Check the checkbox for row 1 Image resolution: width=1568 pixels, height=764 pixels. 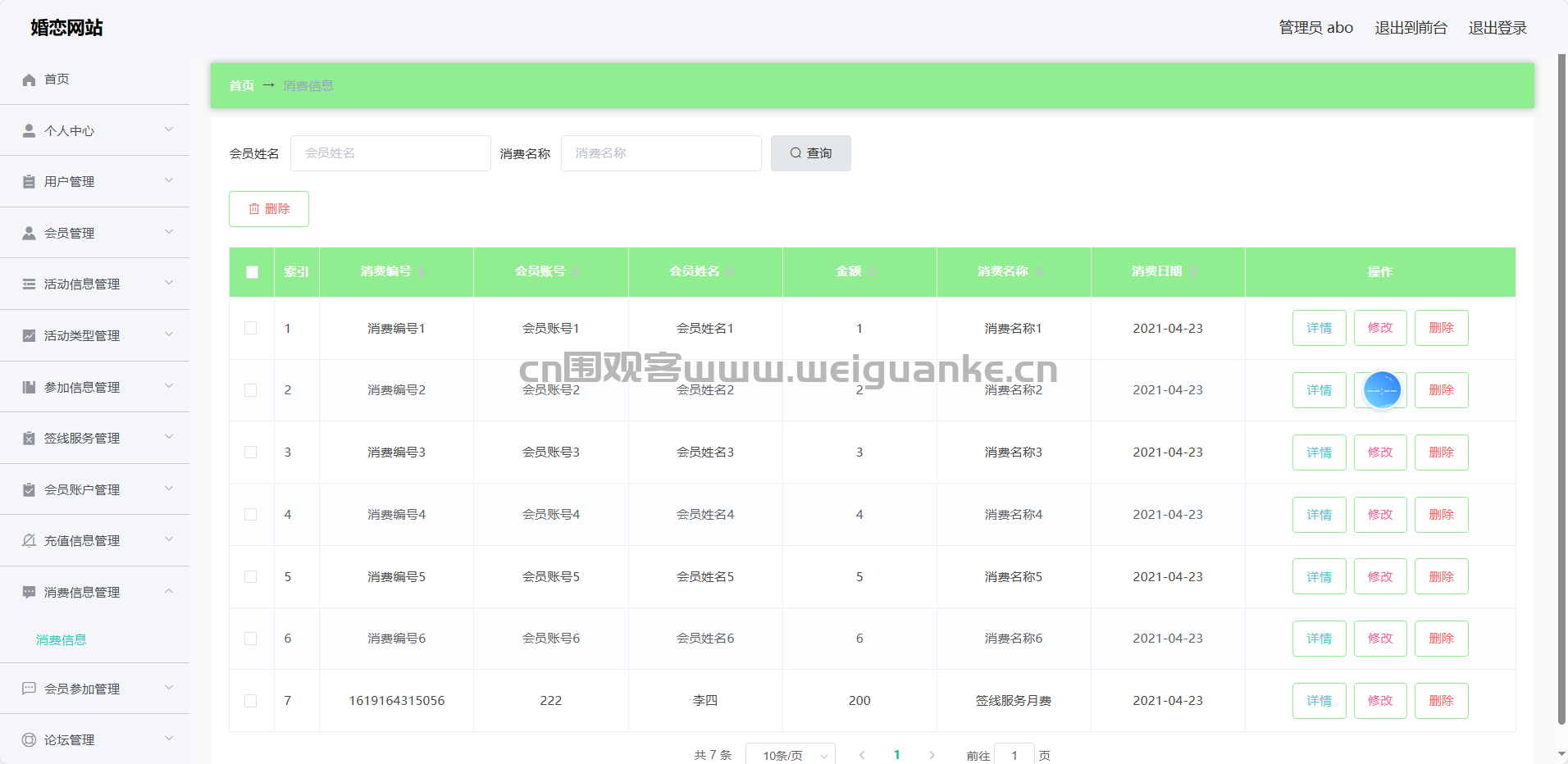coord(251,328)
